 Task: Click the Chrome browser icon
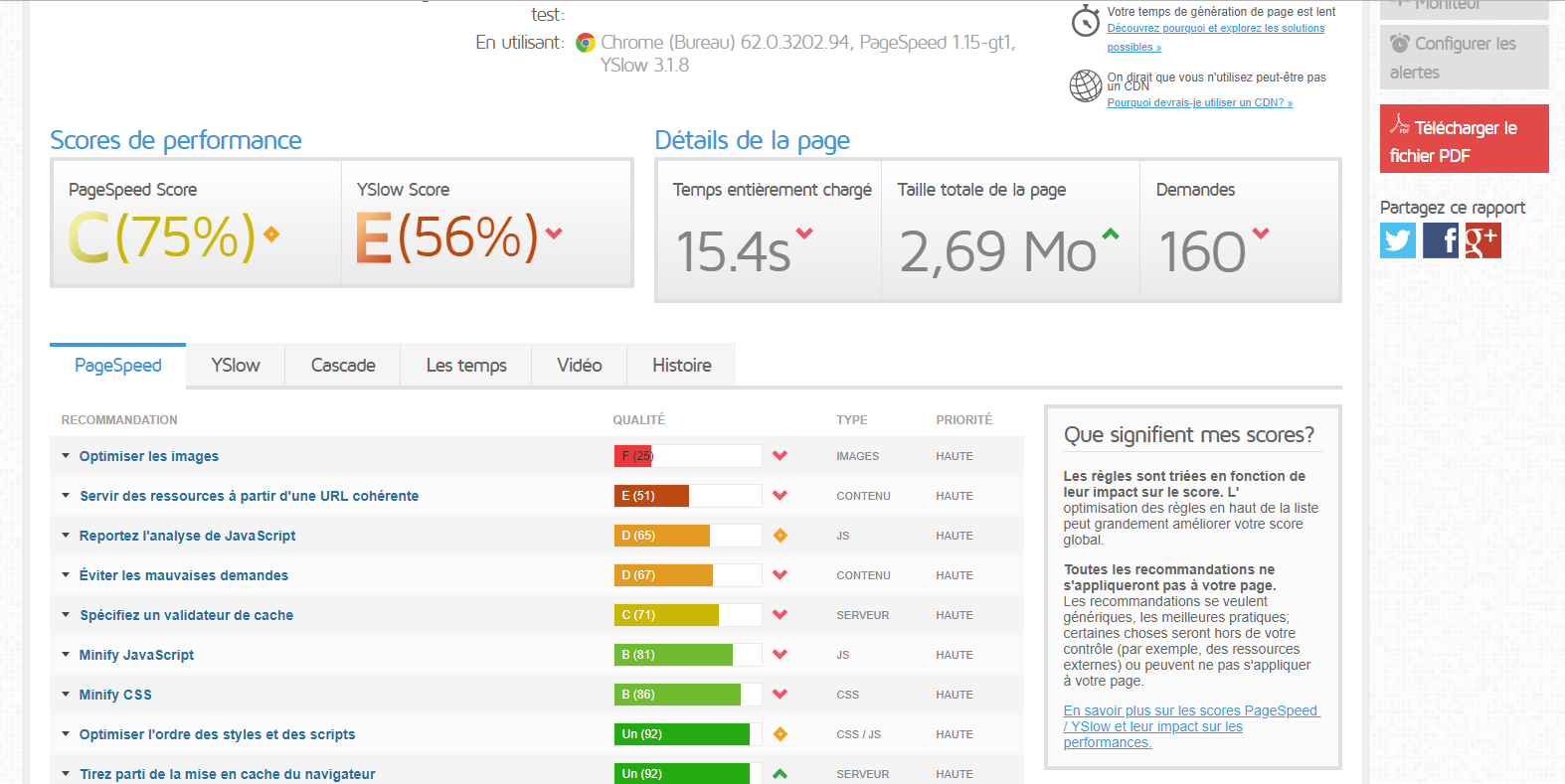[x=586, y=43]
